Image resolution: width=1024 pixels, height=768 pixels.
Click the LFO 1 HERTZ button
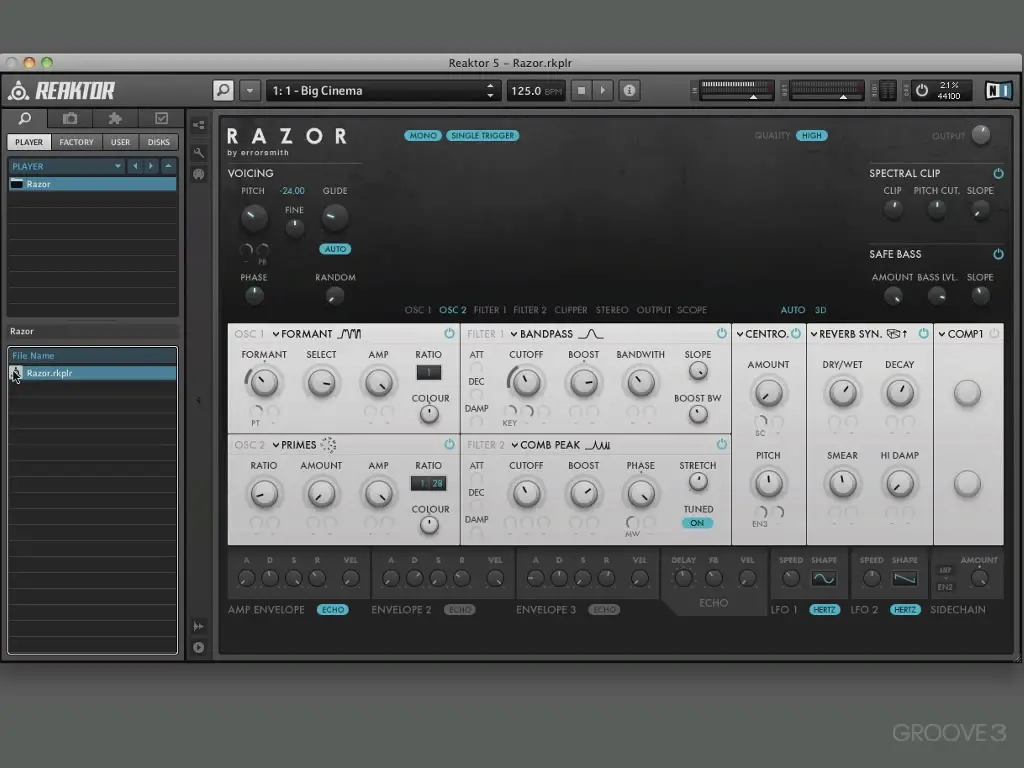(824, 609)
